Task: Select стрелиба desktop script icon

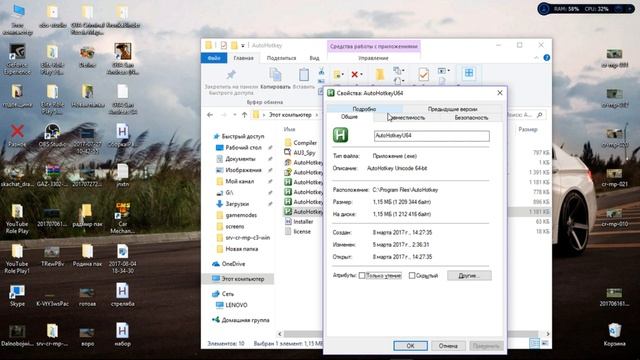Action: tap(122, 295)
